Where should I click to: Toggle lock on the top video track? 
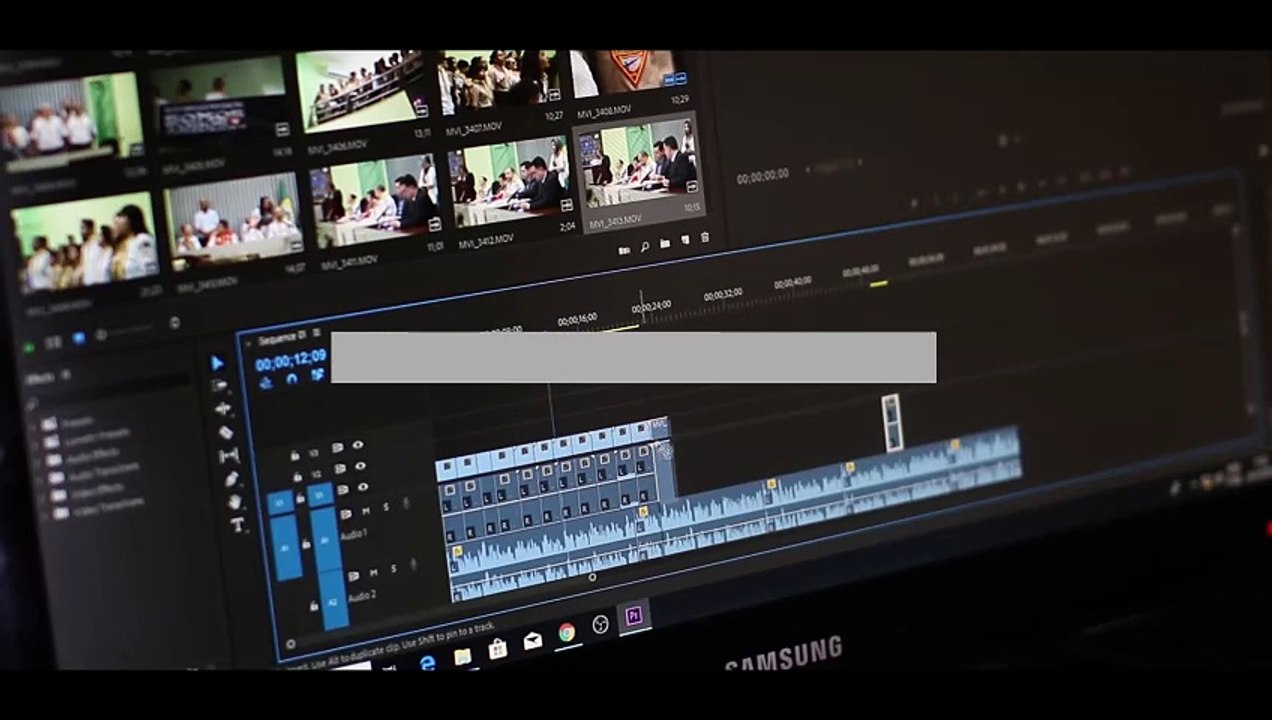(x=294, y=455)
